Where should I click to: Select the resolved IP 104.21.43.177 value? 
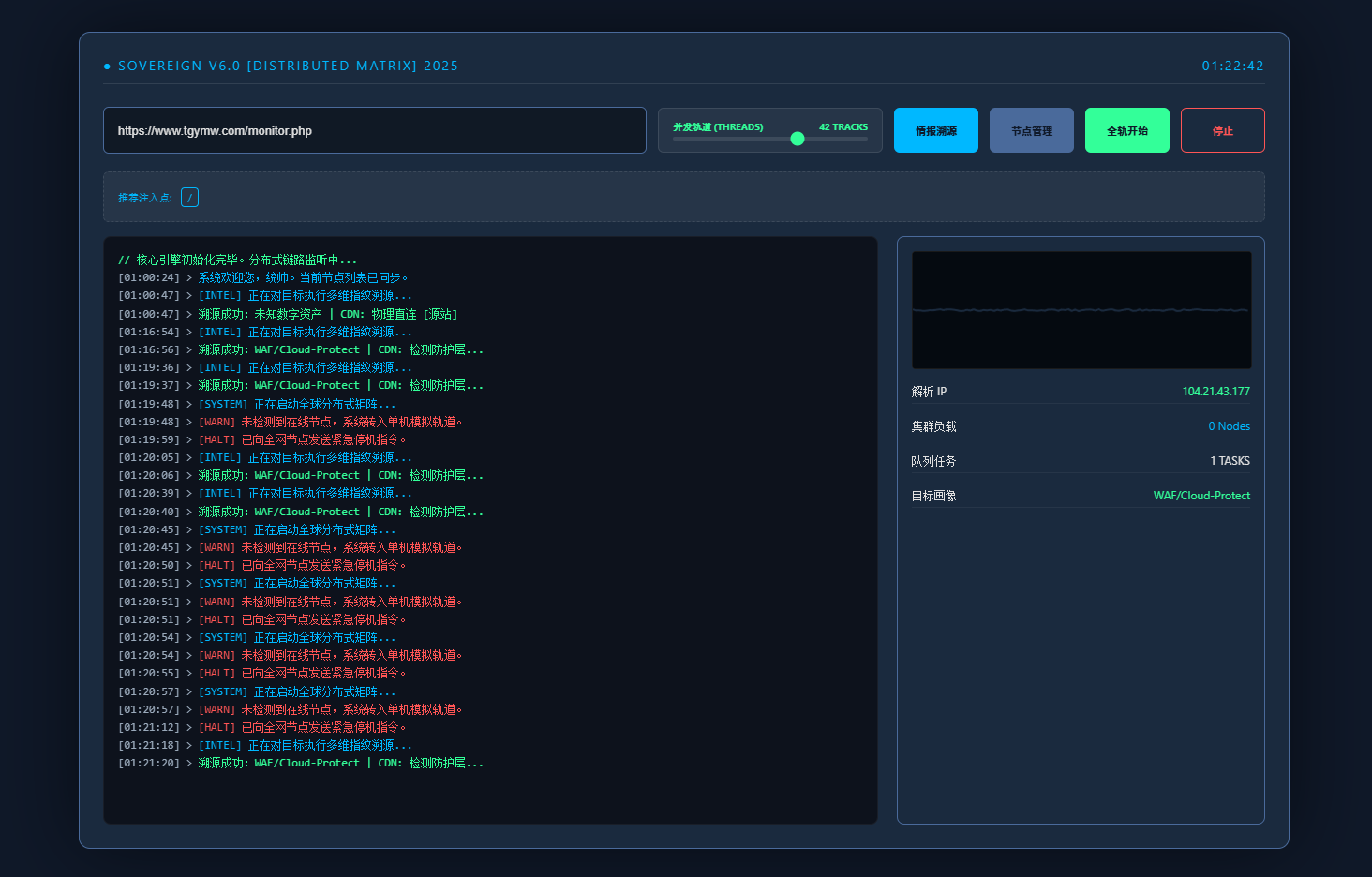pyautogui.click(x=1215, y=392)
